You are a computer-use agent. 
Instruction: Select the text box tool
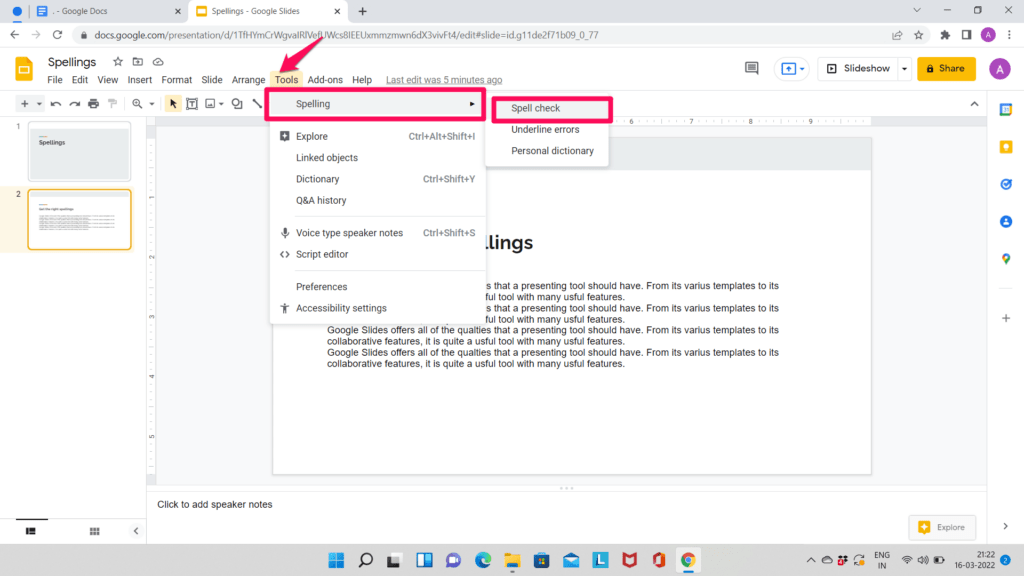click(192, 103)
